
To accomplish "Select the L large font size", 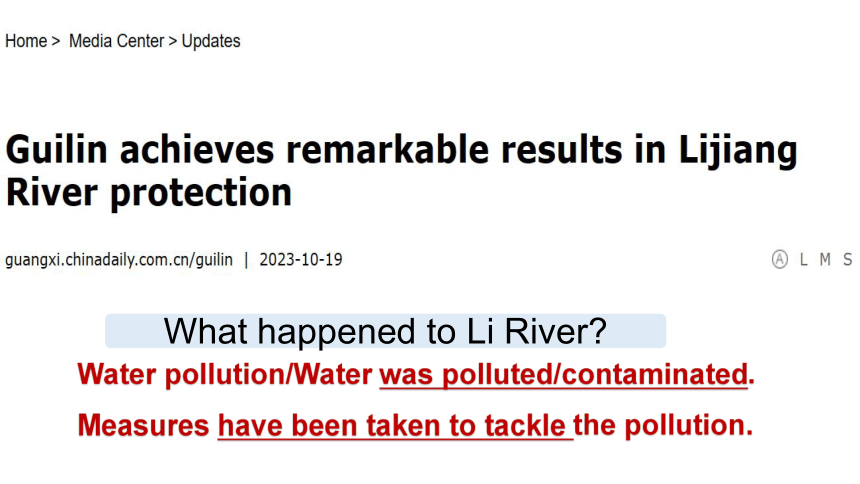I will point(804,260).
